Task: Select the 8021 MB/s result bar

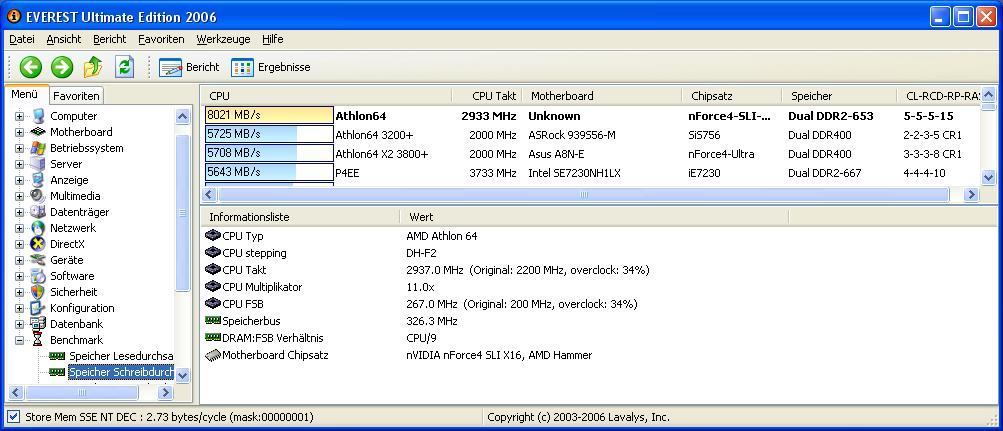Action: [x=269, y=116]
